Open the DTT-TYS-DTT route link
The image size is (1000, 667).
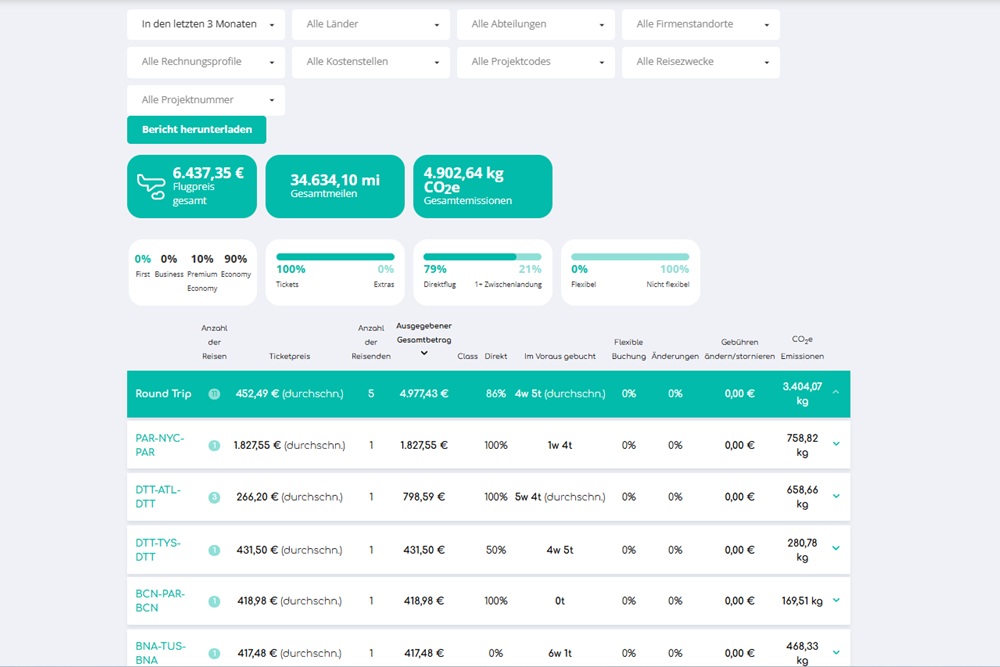point(158,550)
